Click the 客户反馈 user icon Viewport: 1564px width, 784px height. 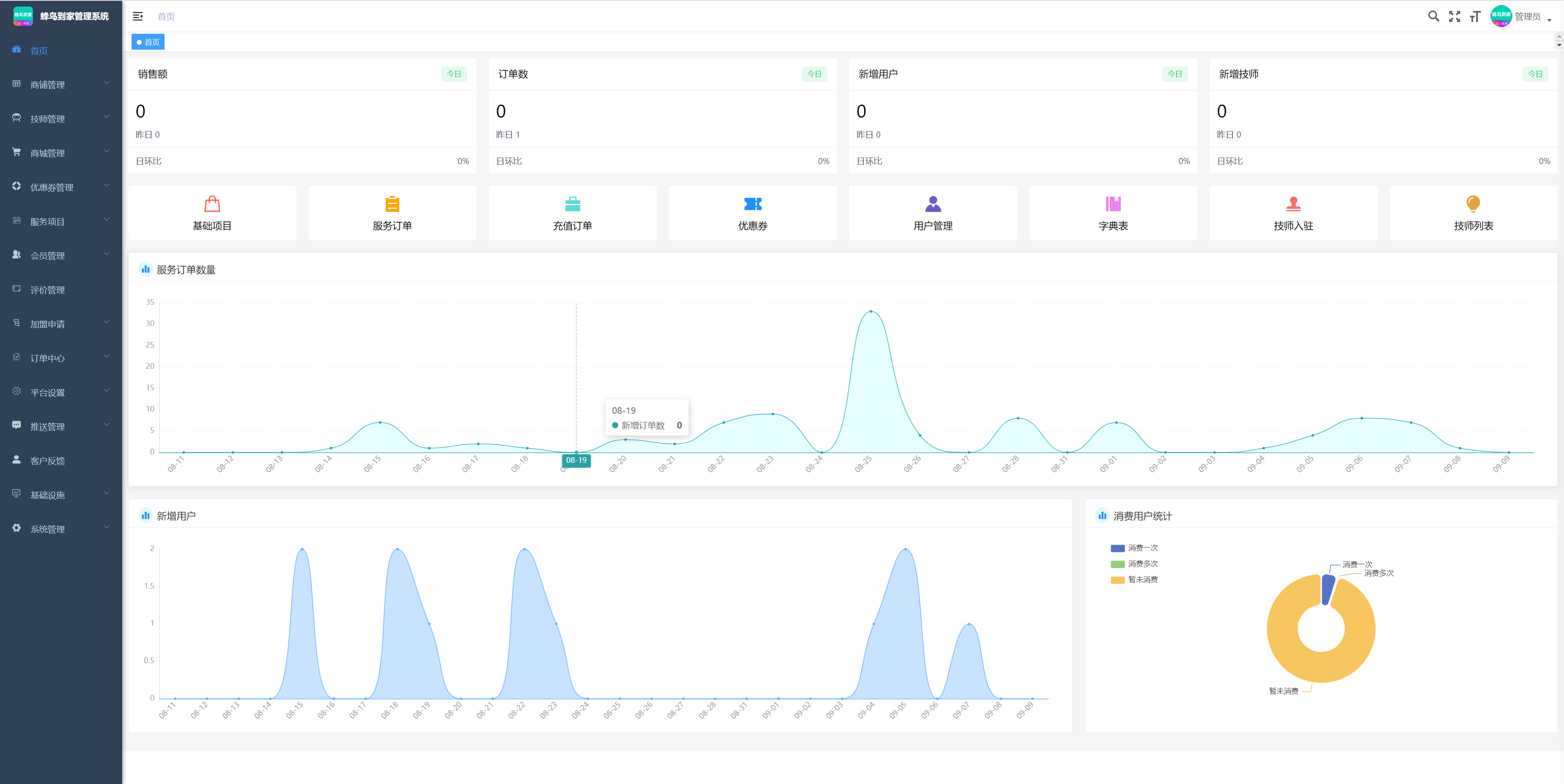[x=16, y=460]
